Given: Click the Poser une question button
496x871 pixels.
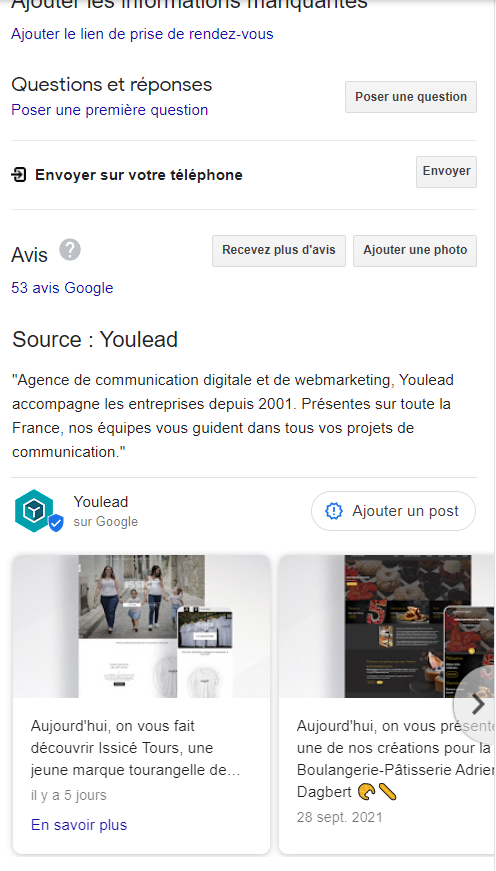Looking at the screenshot, I should [x=411, y=97].
